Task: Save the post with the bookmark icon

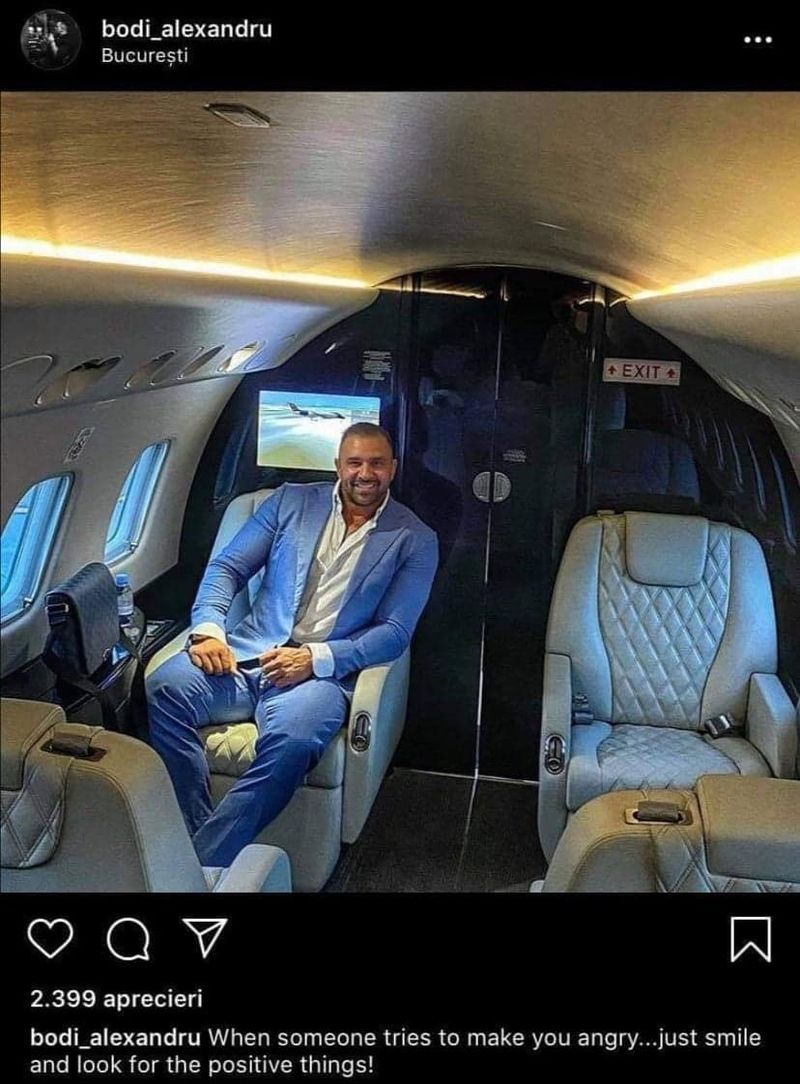Action: (751, 939)
